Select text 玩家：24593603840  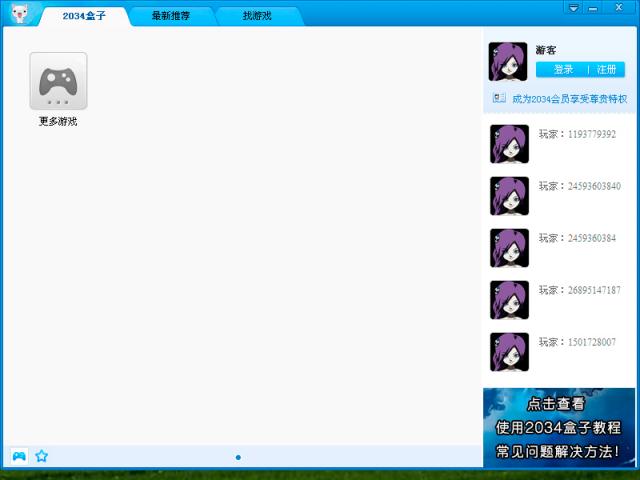[x=580, y=186]
